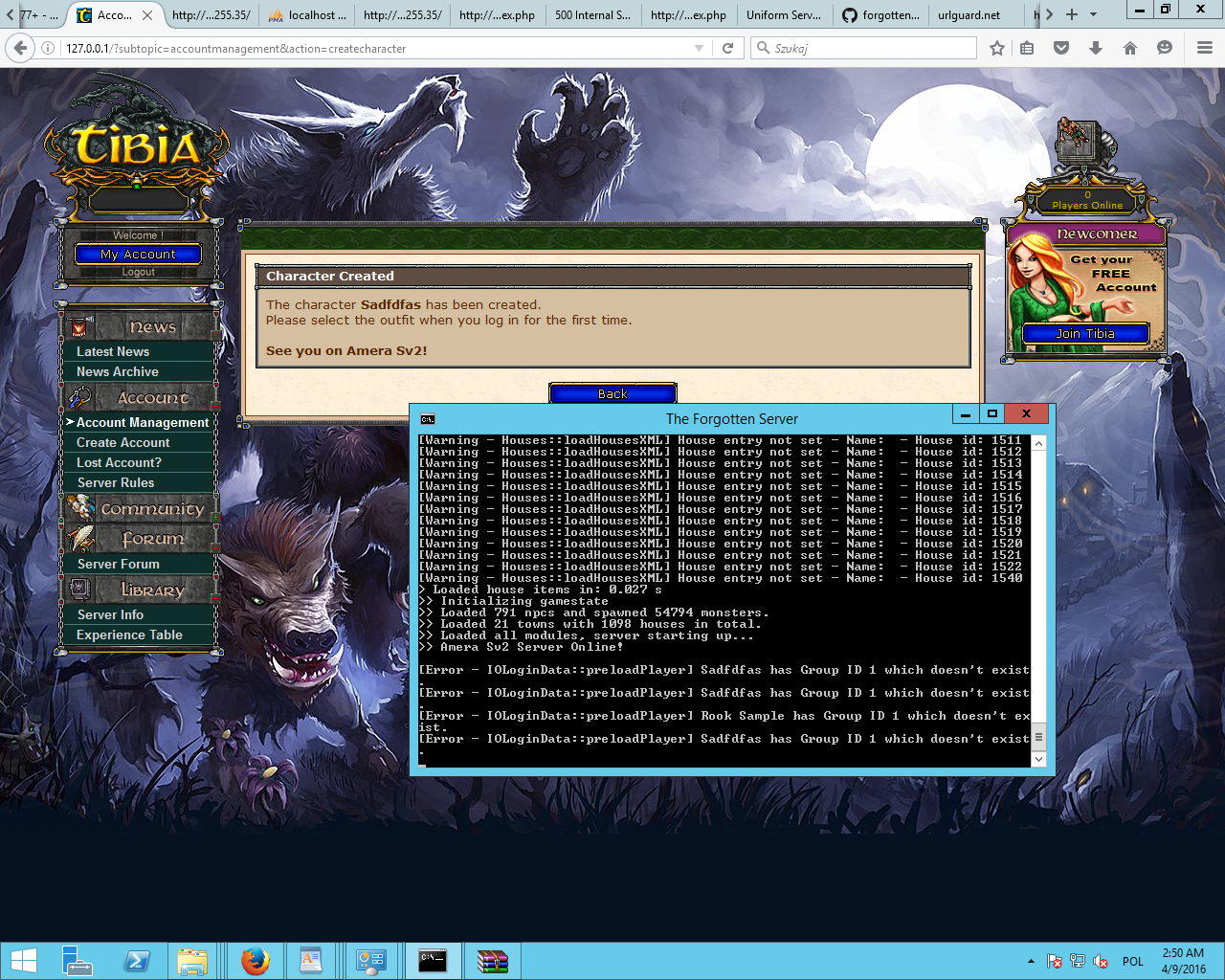The height and width of the screenshot is (980, 1225).
Task: Switch to the forgotten... GitHub tab
Action: click(x=880, y=15)
